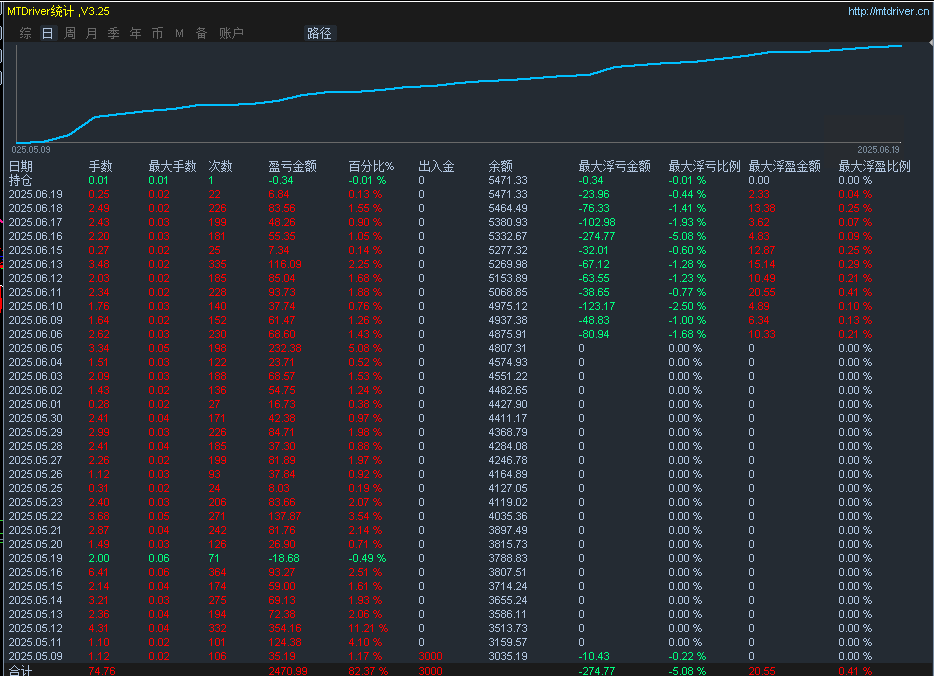The width and height of the screenshot is (934, 676).
Task: Click the 百分比% column header
Action: (x=371, y=166)
